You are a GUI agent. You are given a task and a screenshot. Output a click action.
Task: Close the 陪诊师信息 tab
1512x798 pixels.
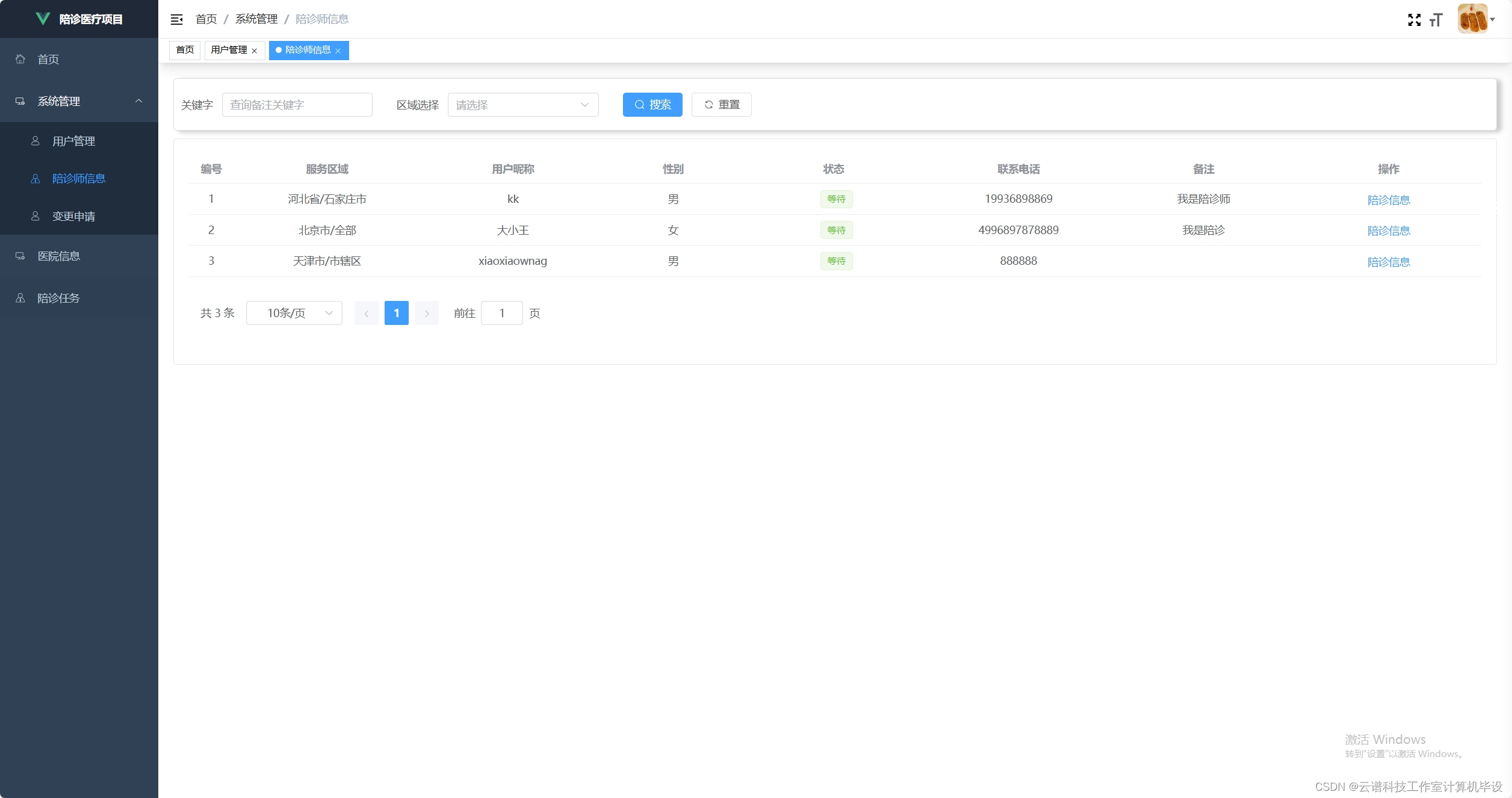[x=338, y=51]
